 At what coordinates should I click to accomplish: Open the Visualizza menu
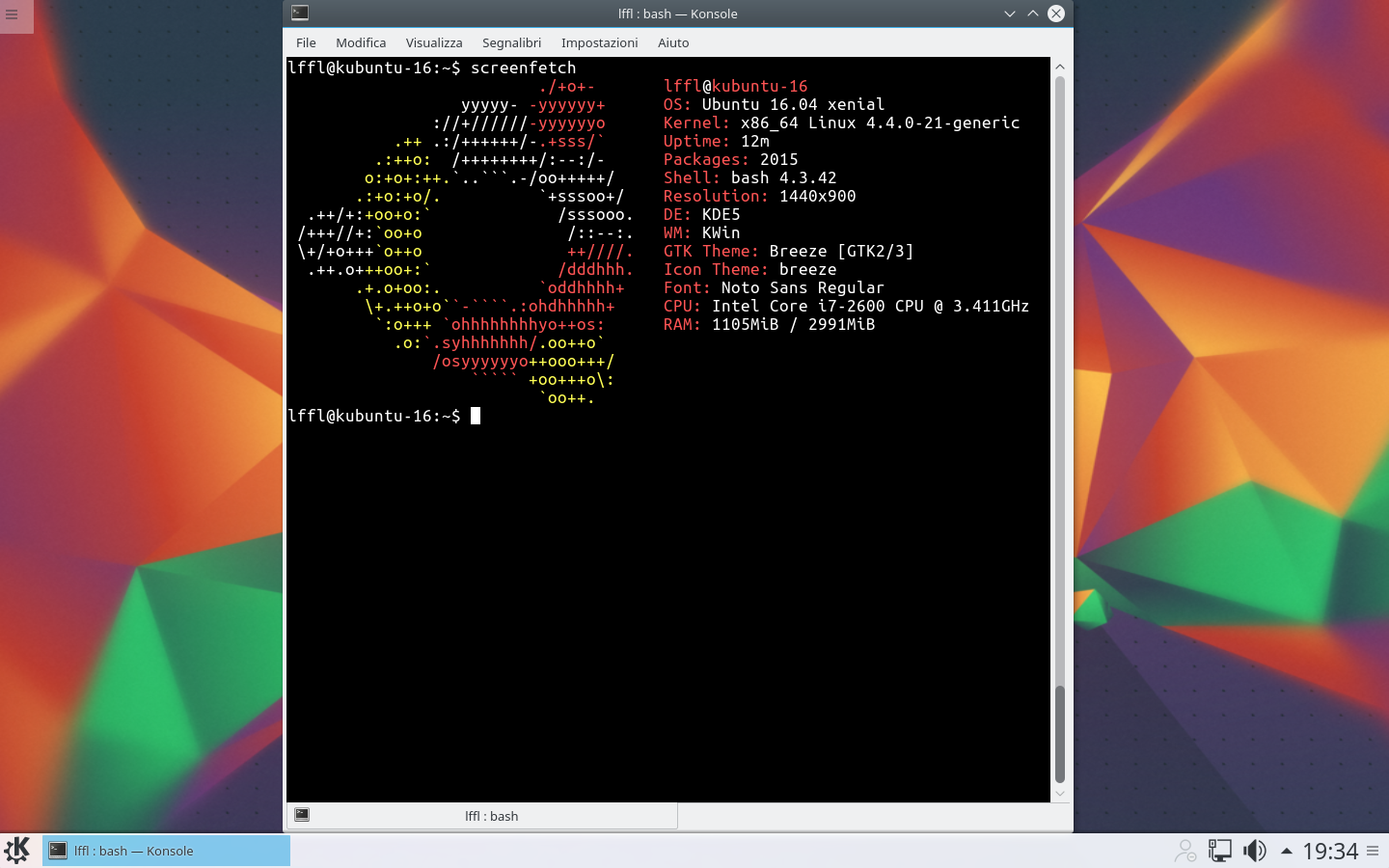pos(434,42)
